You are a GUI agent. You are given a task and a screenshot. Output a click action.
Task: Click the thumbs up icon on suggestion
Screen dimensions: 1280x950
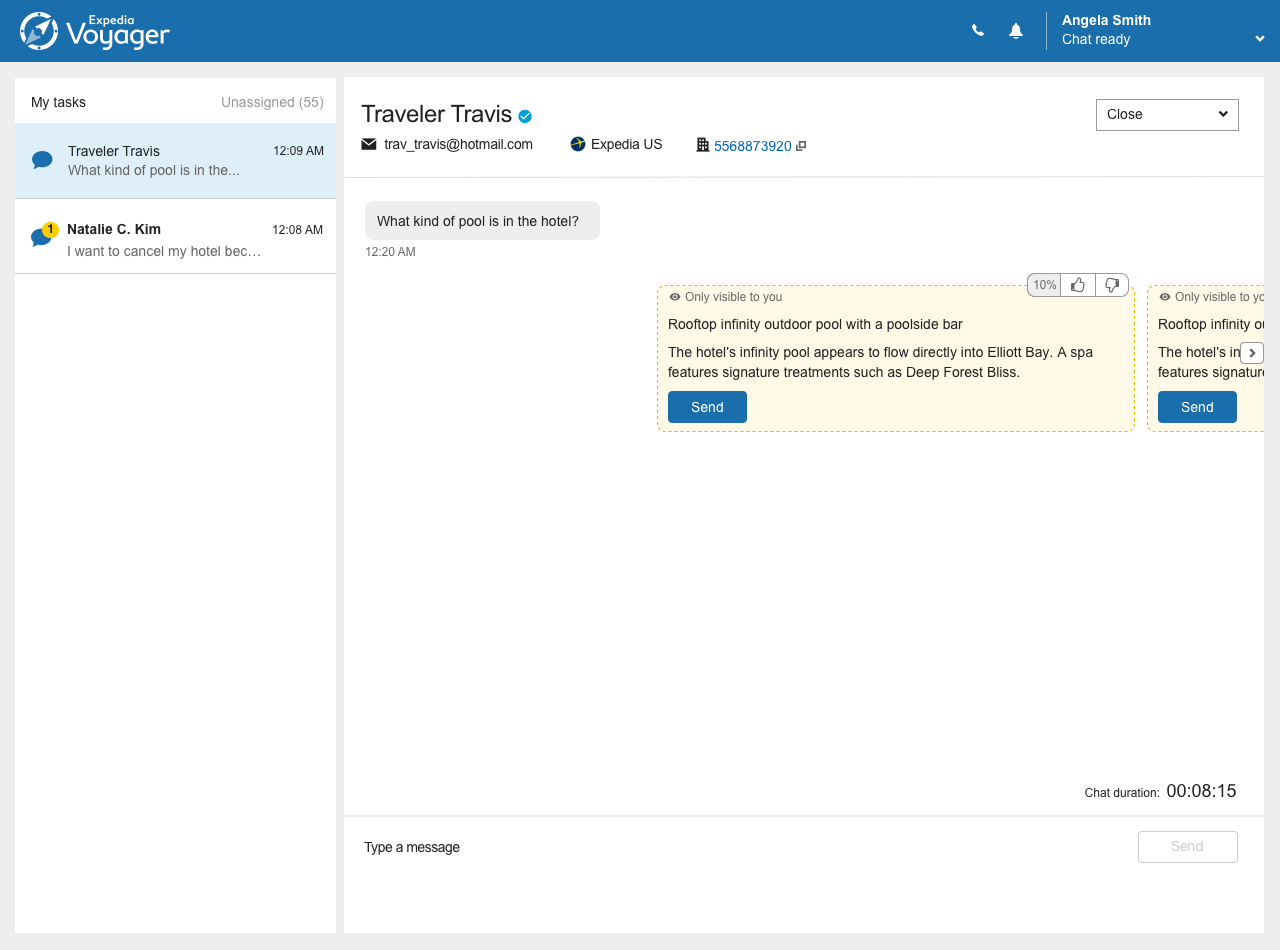click(x=1078, y=285)
